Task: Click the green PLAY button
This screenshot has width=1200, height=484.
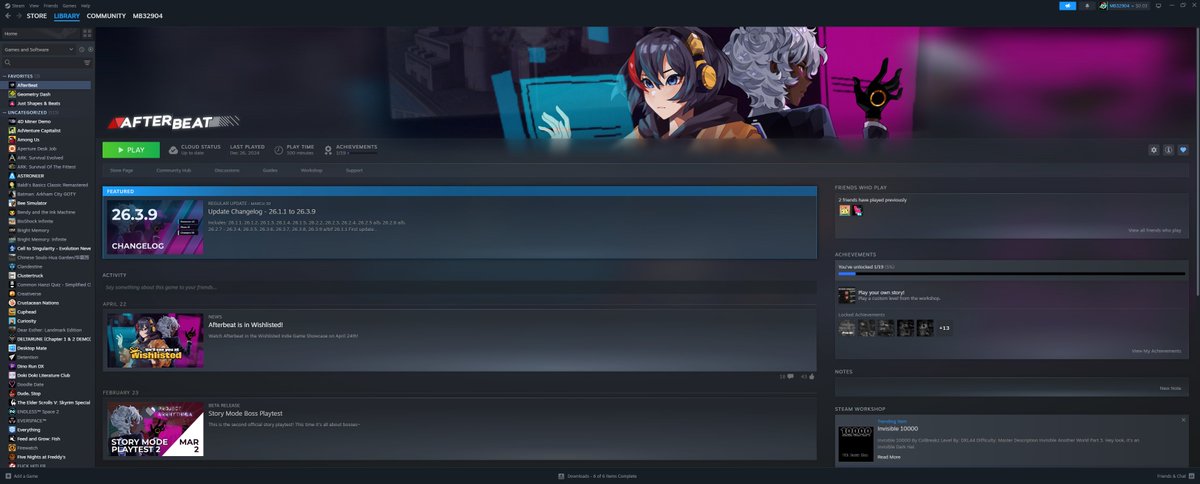Action: (x=130, y=150)
